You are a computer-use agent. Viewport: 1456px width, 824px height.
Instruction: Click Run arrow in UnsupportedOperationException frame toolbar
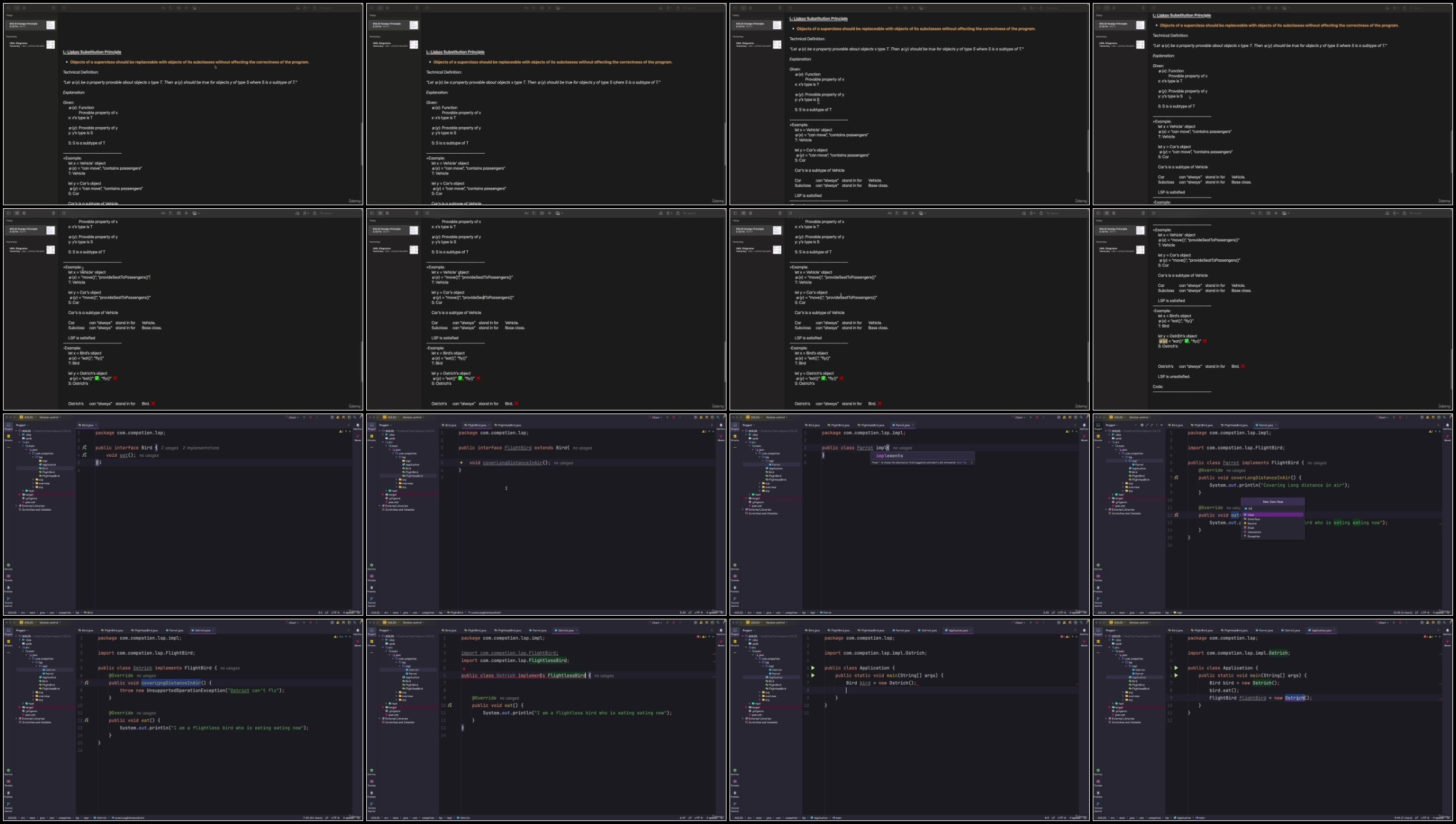click(304, 622)
